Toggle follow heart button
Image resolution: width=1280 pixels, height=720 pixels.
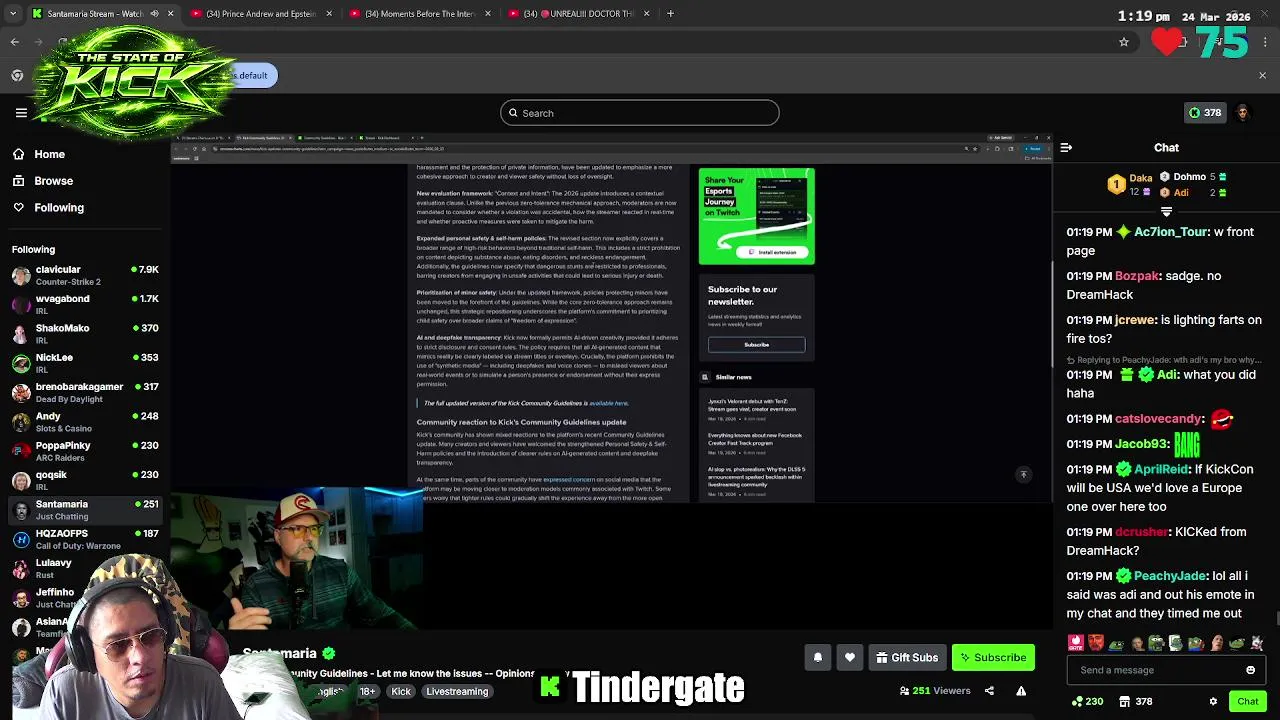click(x=850, y=658)
